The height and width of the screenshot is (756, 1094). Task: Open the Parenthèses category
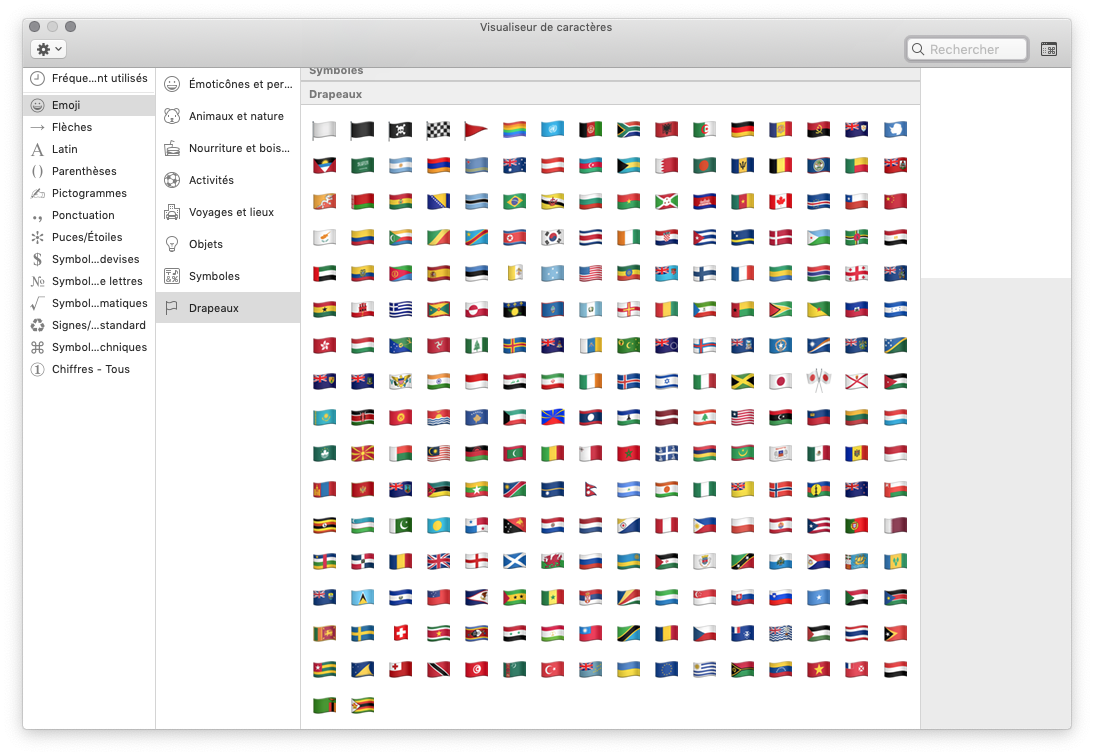tap(89, 171)
